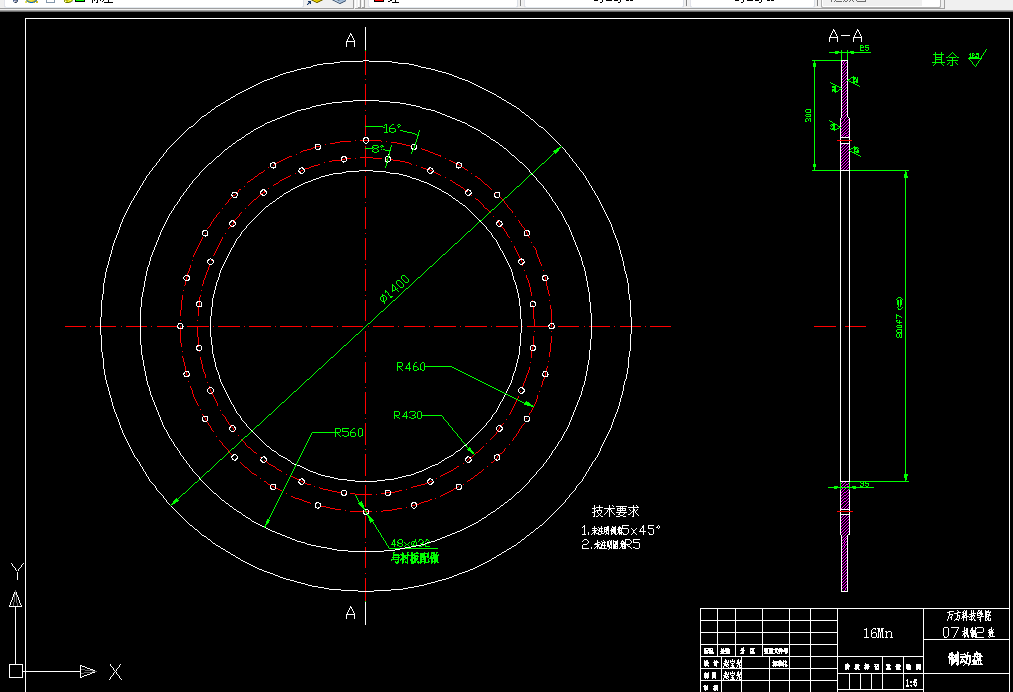
Task: Select the section letter A above the disc
Action: tap(350, 41)
